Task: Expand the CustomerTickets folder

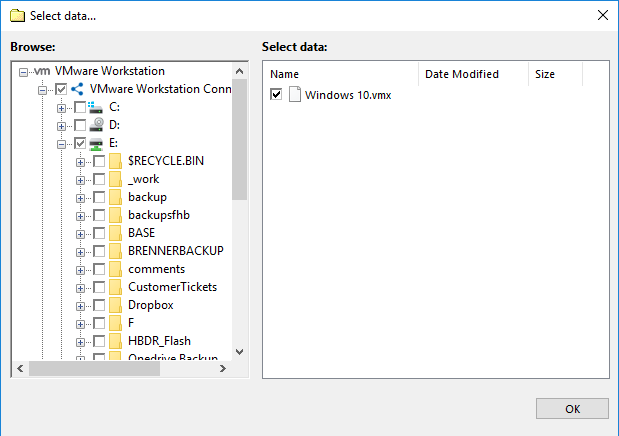Action: [80, 288]
